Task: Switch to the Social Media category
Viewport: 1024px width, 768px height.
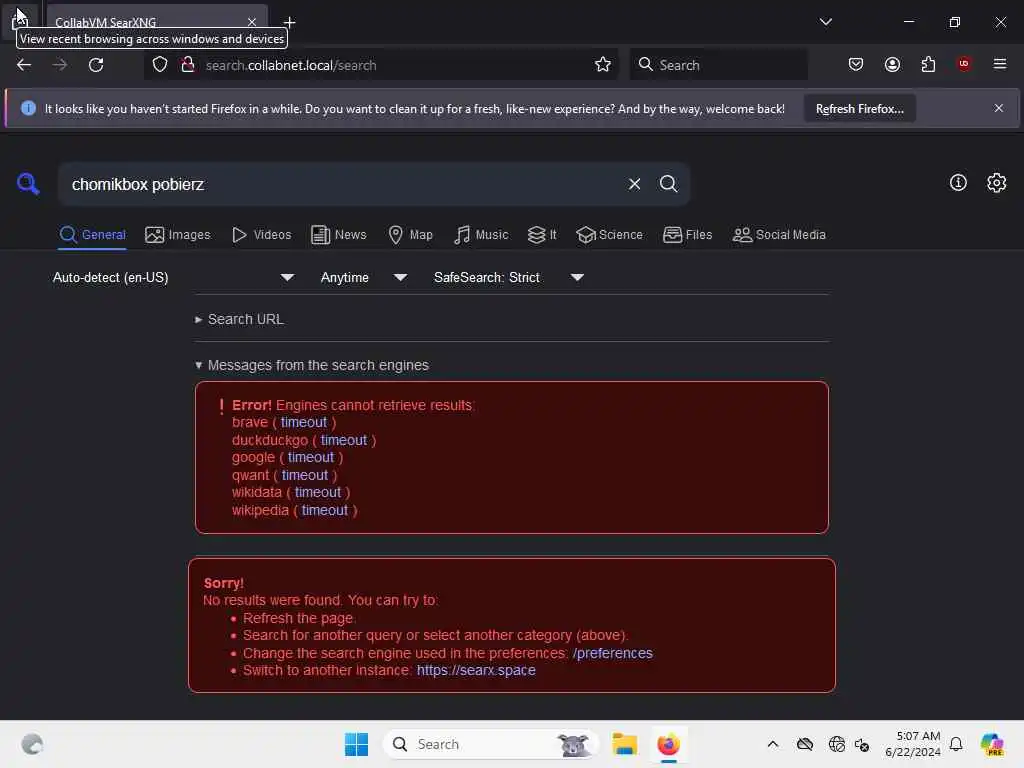Action: (x=779, y=234)
